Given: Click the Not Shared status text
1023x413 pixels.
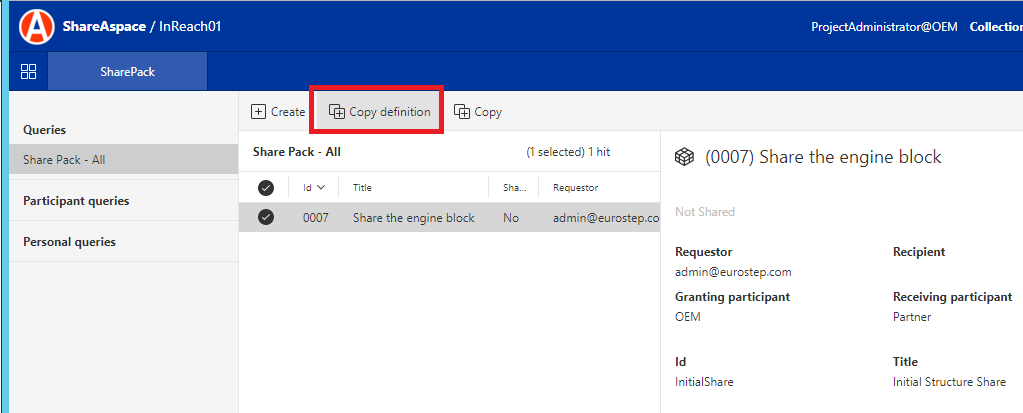Looking at the screenshot, I should point(705,211).
